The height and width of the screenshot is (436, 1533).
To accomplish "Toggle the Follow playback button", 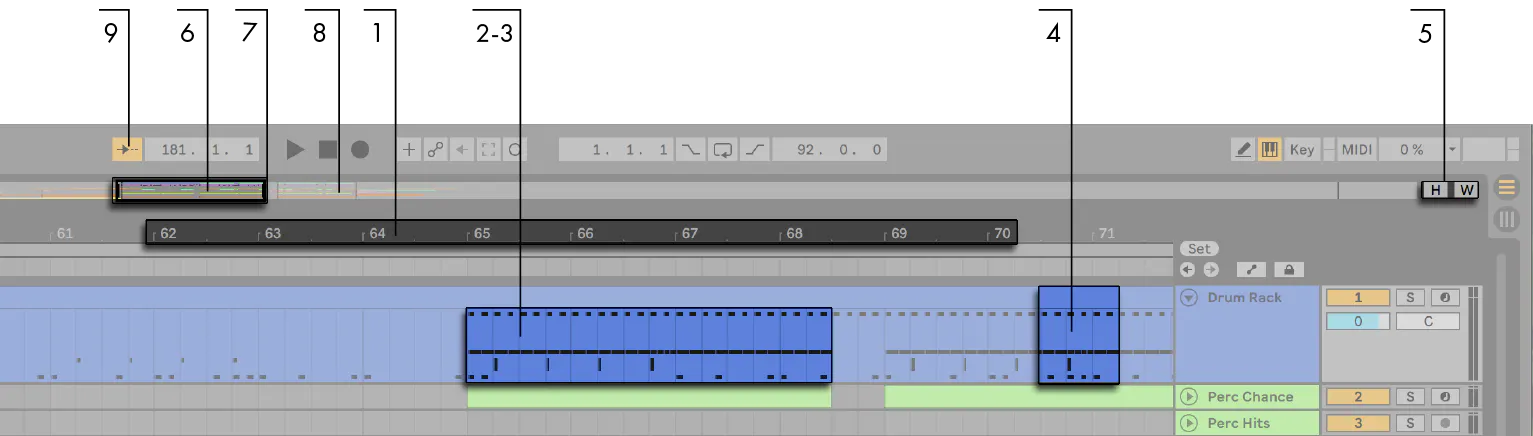I will coord(128,150).
